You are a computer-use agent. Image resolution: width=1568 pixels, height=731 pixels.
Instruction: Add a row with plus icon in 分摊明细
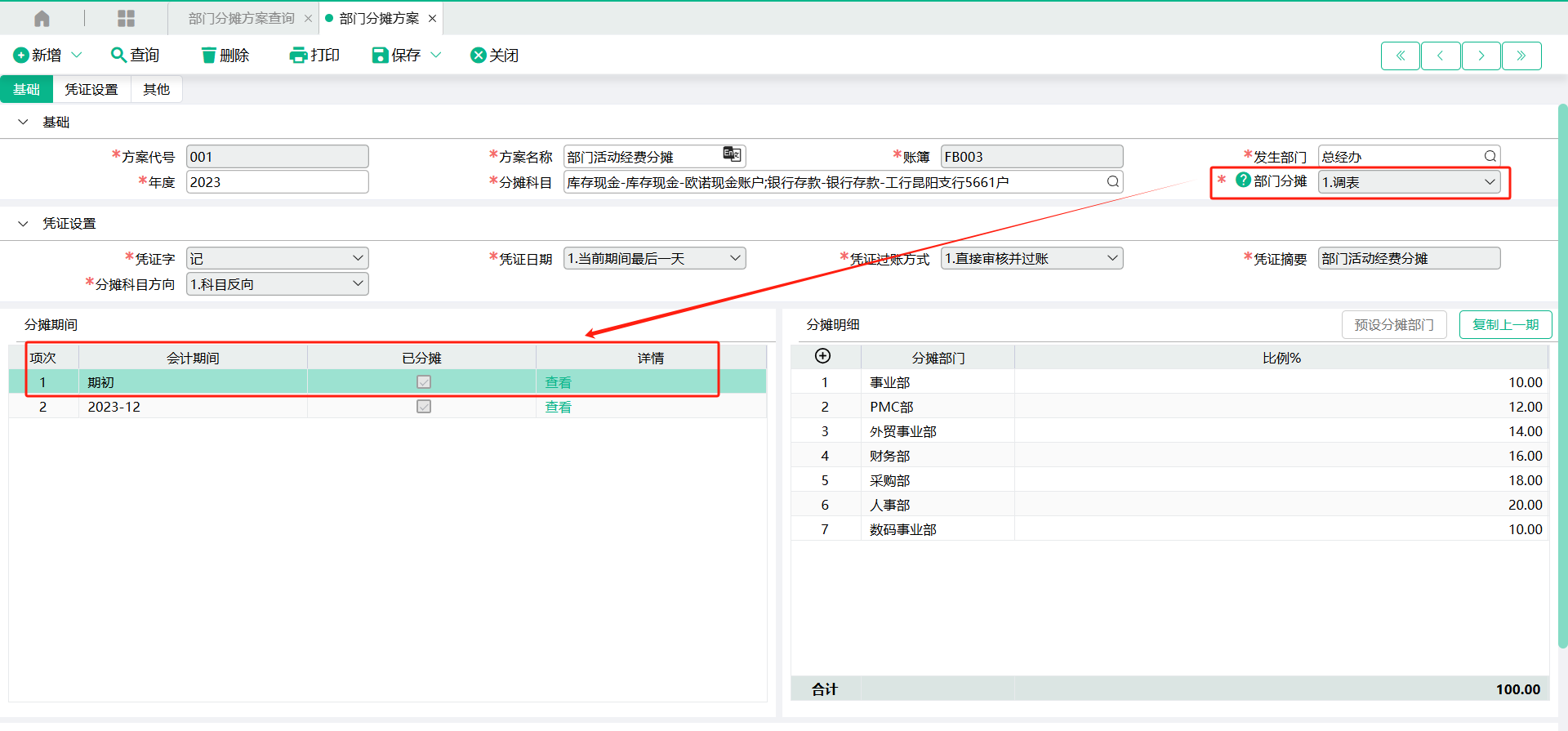(822, 356)
